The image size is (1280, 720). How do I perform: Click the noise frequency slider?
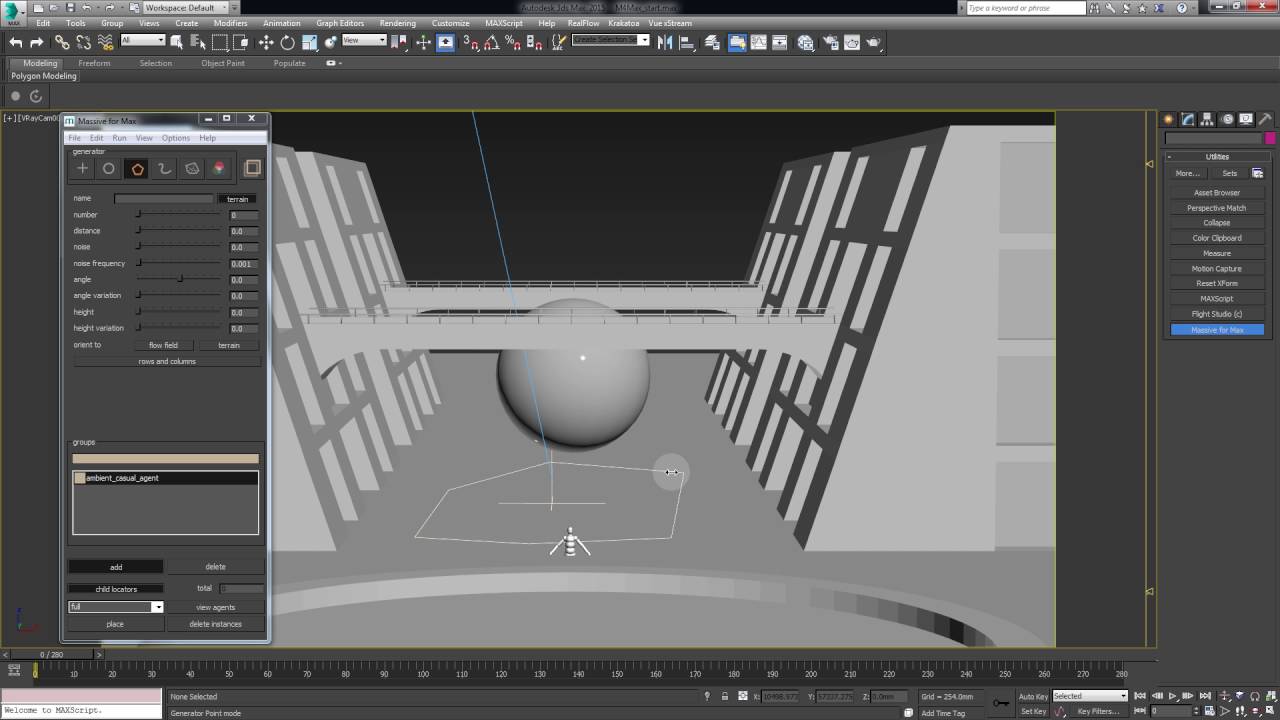[x=180, y=263]
